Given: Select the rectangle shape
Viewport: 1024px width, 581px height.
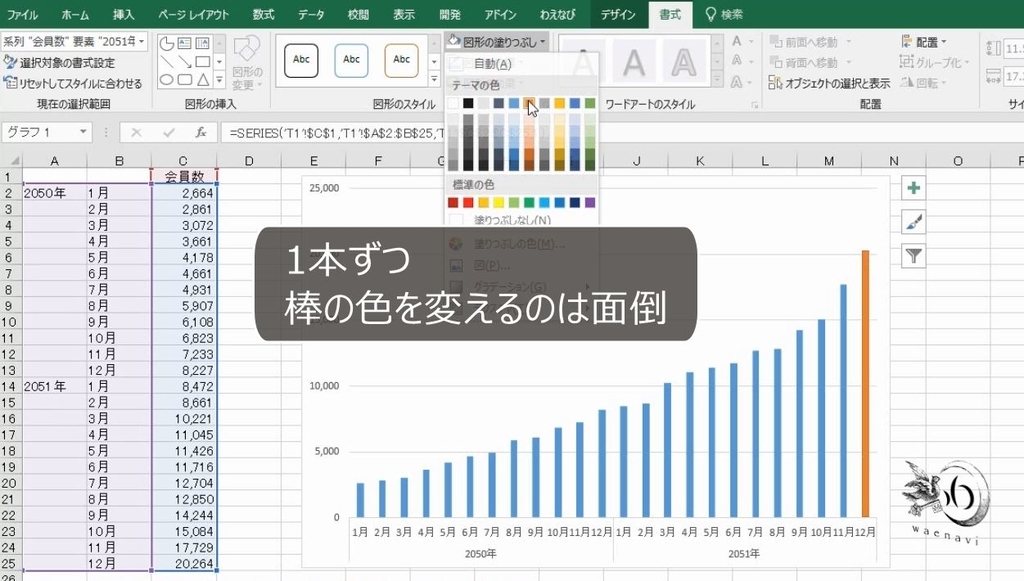Looking at the screenshot, I should pyautogui.click(x=202, y=62).
